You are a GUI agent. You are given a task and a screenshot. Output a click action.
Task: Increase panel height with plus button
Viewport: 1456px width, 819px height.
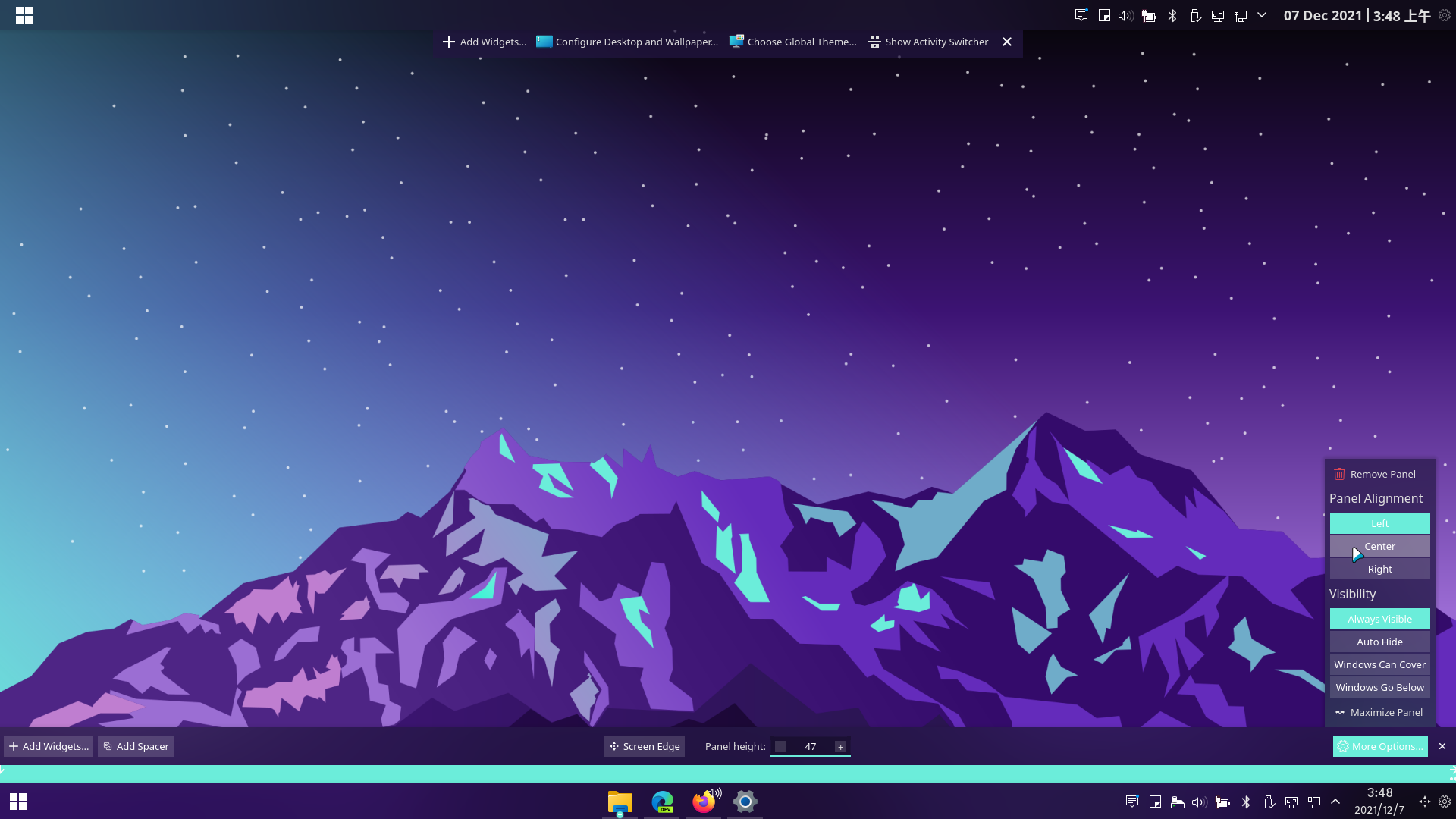pyautogui.click(x=840, y=747)
